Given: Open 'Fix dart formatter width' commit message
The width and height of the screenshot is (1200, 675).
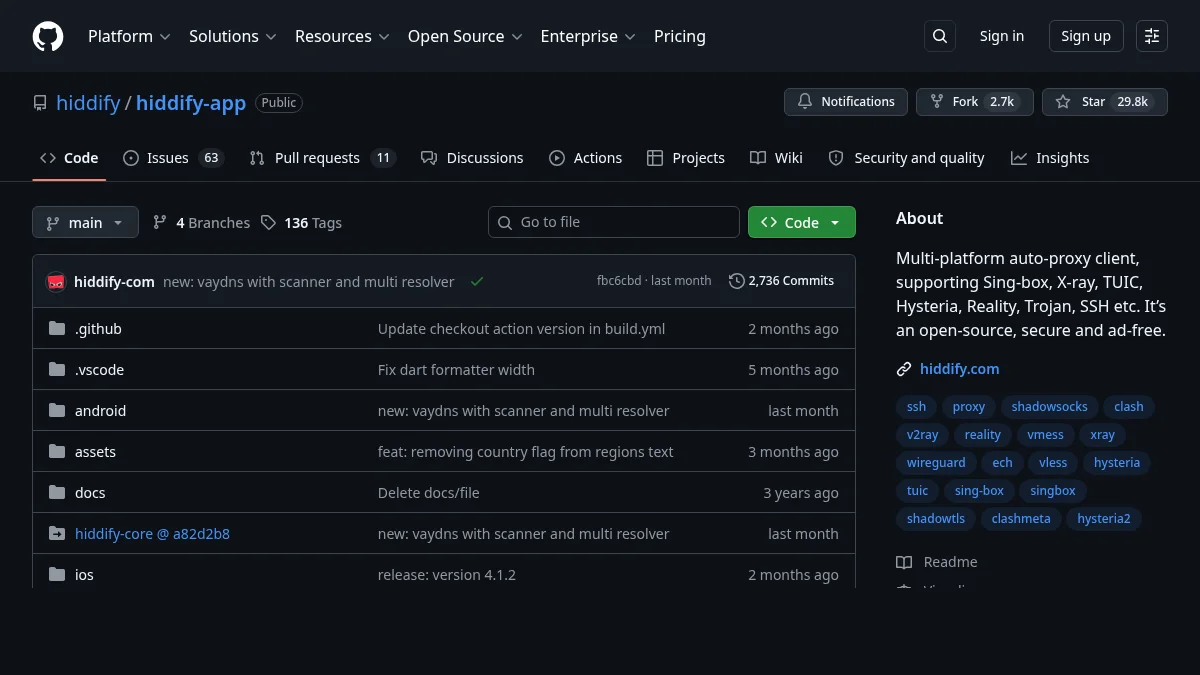Looking at the screenshot, I should click(x=456, y=370).
